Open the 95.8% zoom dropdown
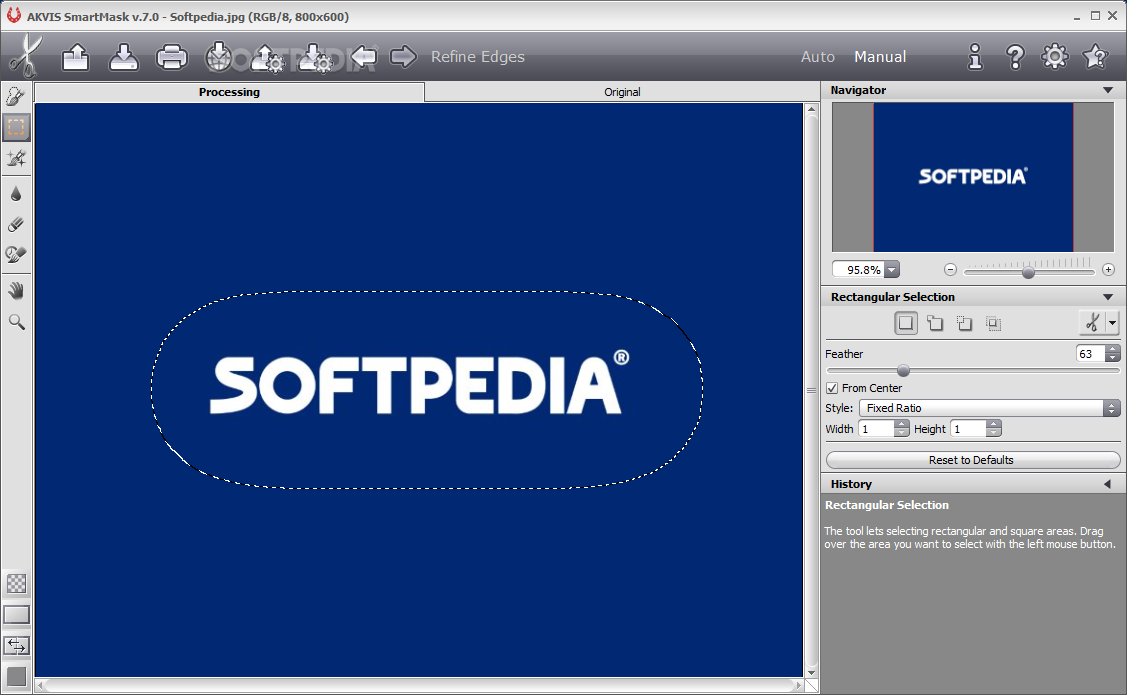The width and height of the screenshot is (1127, 695). [891, 270]
